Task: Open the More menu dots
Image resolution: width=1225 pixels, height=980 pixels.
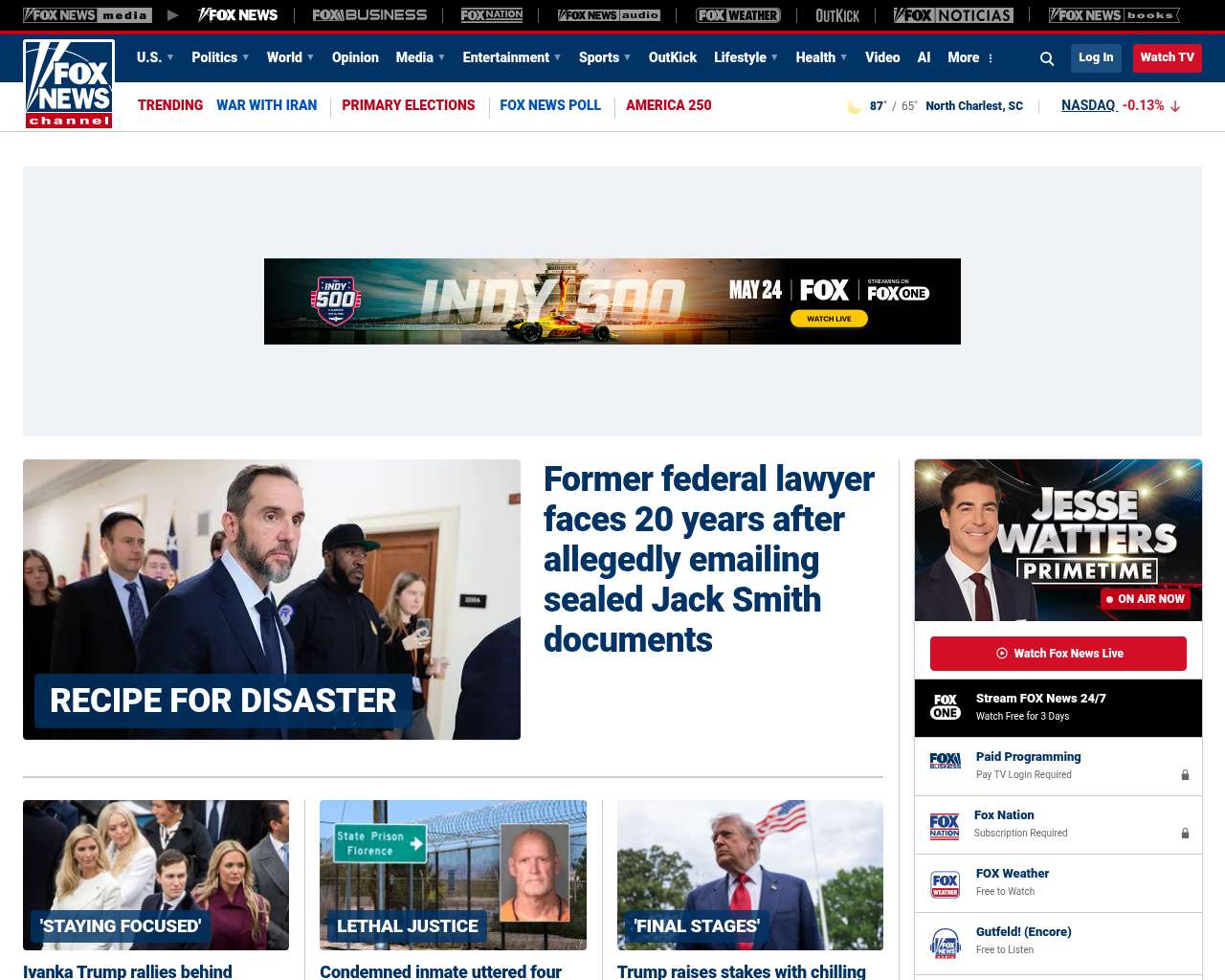Action: coord(991,58)
